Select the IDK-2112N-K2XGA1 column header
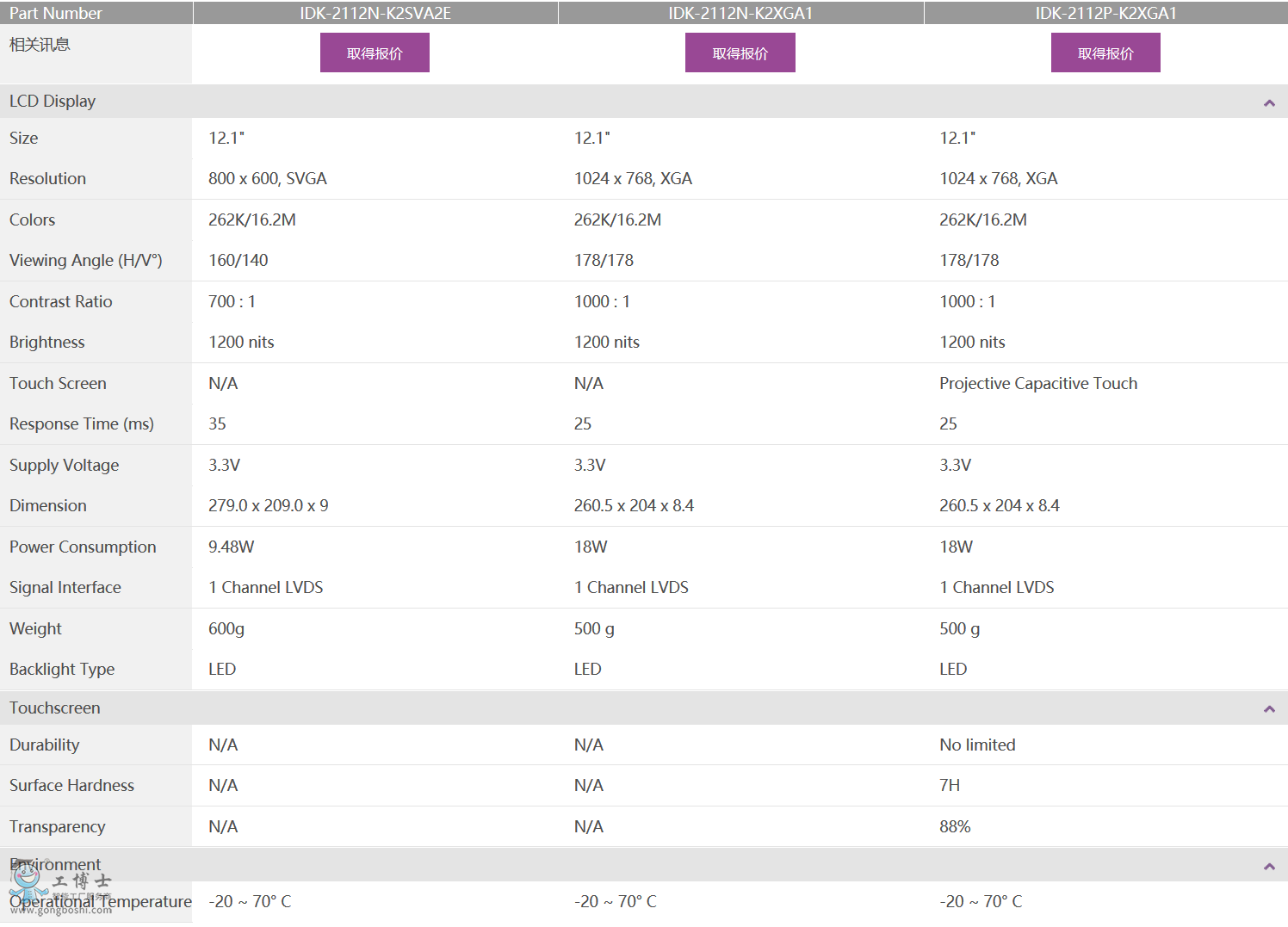 [x=740, y=13]
